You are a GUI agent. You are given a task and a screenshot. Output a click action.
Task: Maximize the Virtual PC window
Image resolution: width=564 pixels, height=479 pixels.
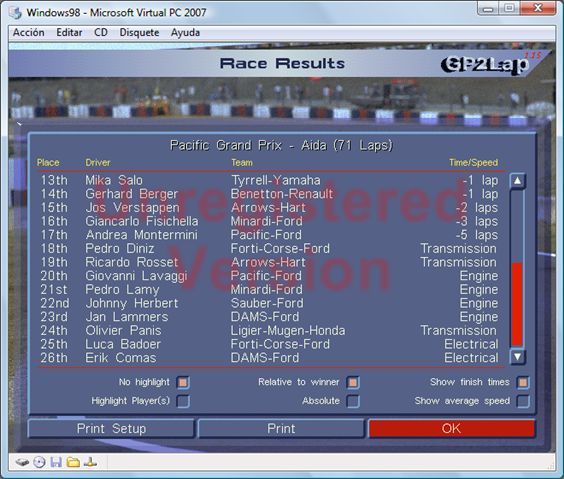(509, 8)
